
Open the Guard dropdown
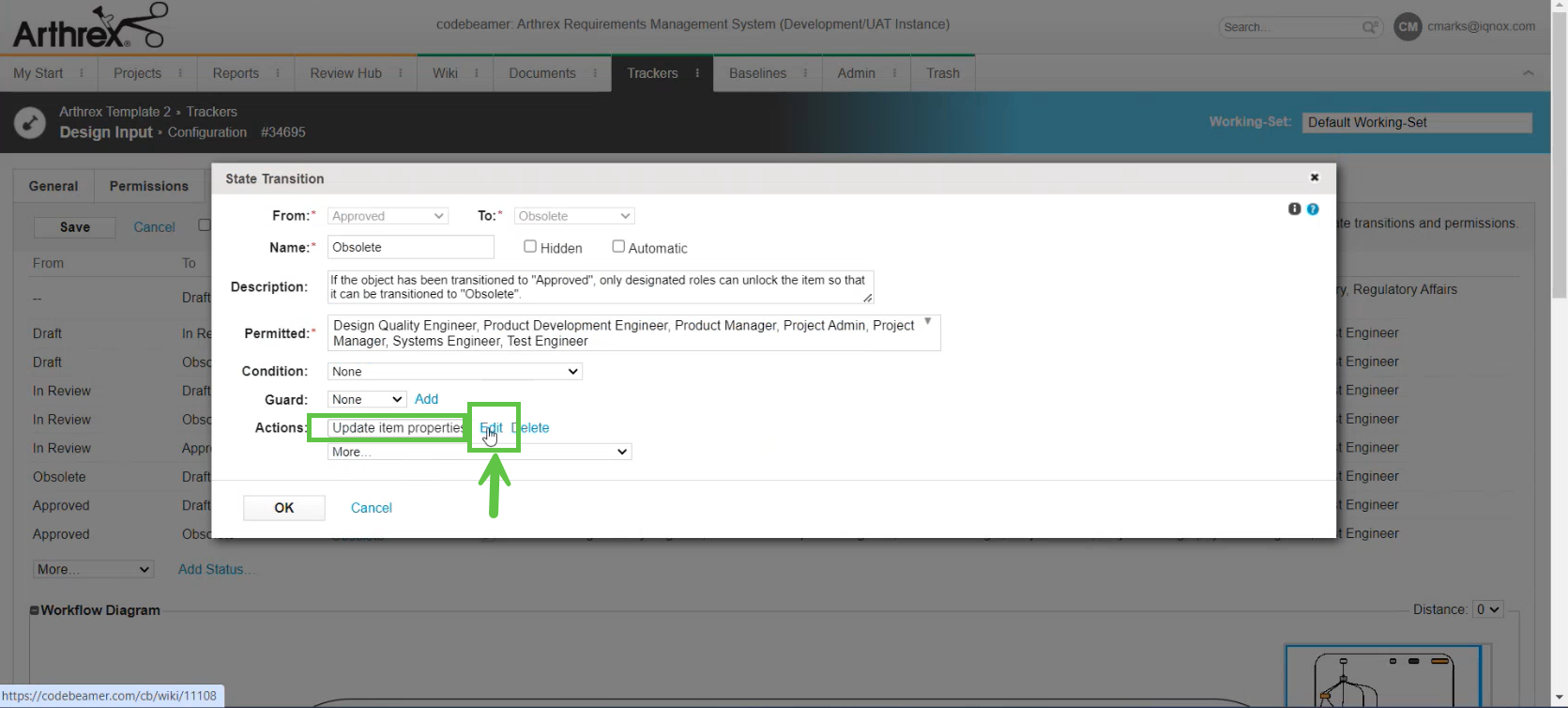(x=367, y=400)
